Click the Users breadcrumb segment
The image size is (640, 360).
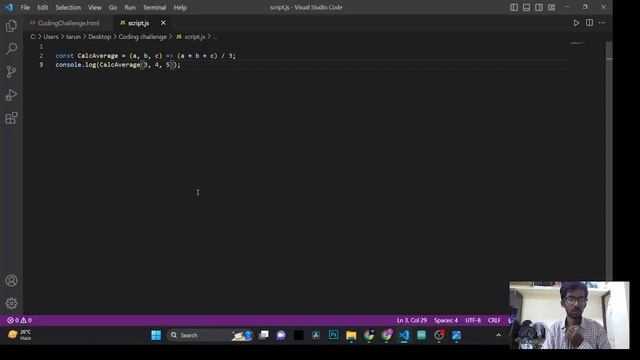click(x=51, y=37)
